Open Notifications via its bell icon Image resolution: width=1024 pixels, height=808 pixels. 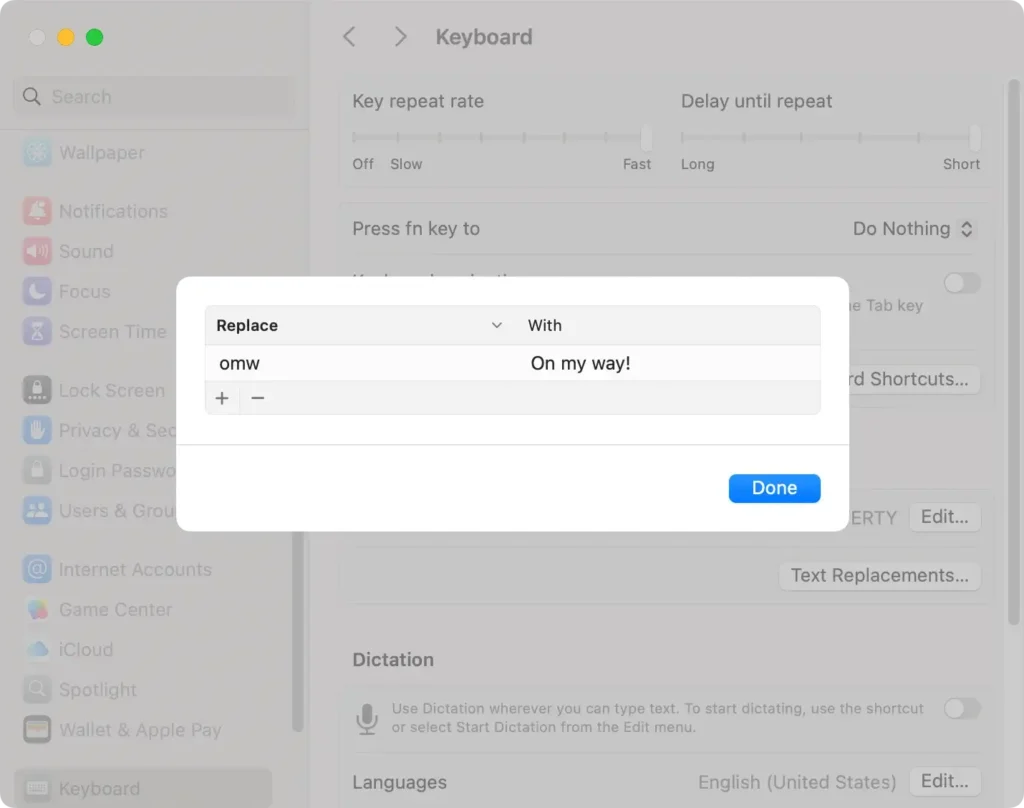tap(38, 211)
